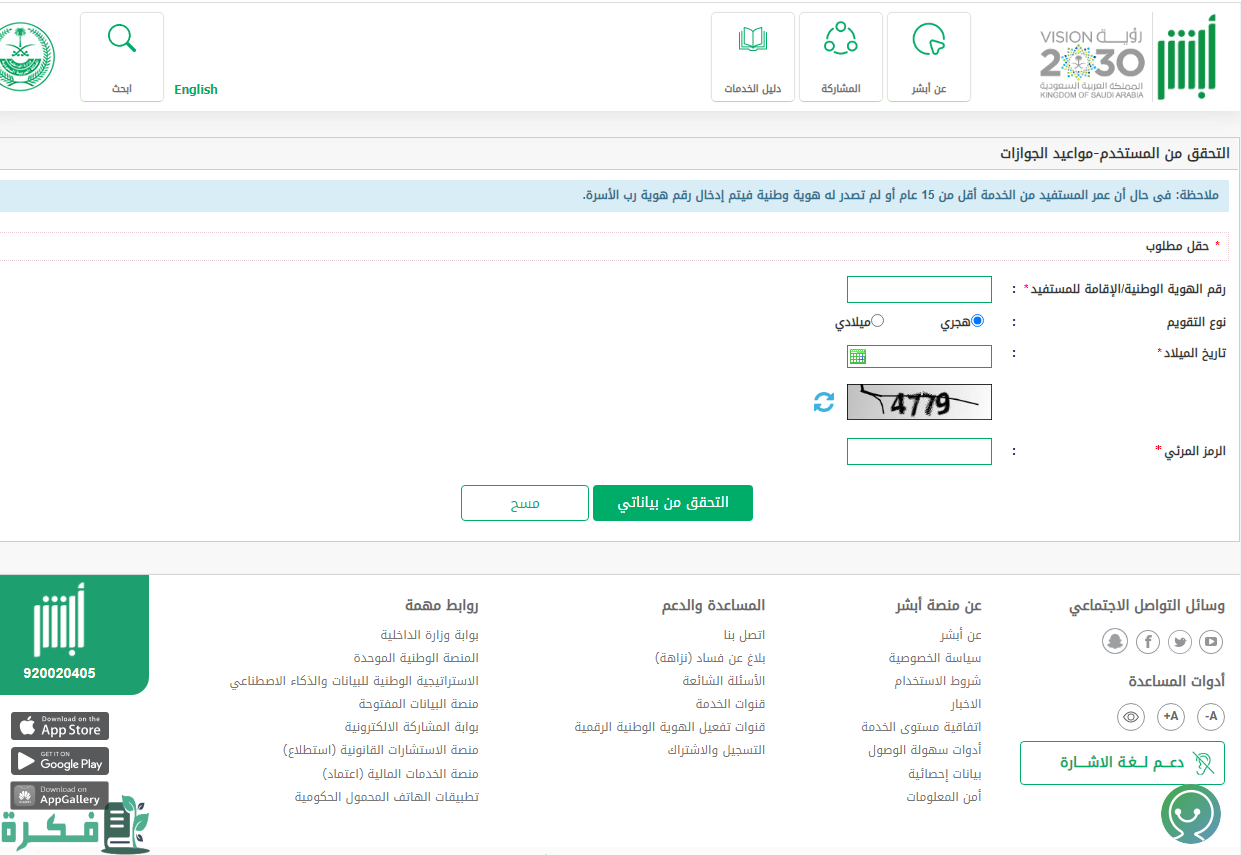This screenshot has width=1241, height=855.
Task: Open Absher's YouTube channel icon
Action: (x=1211, y=642)
